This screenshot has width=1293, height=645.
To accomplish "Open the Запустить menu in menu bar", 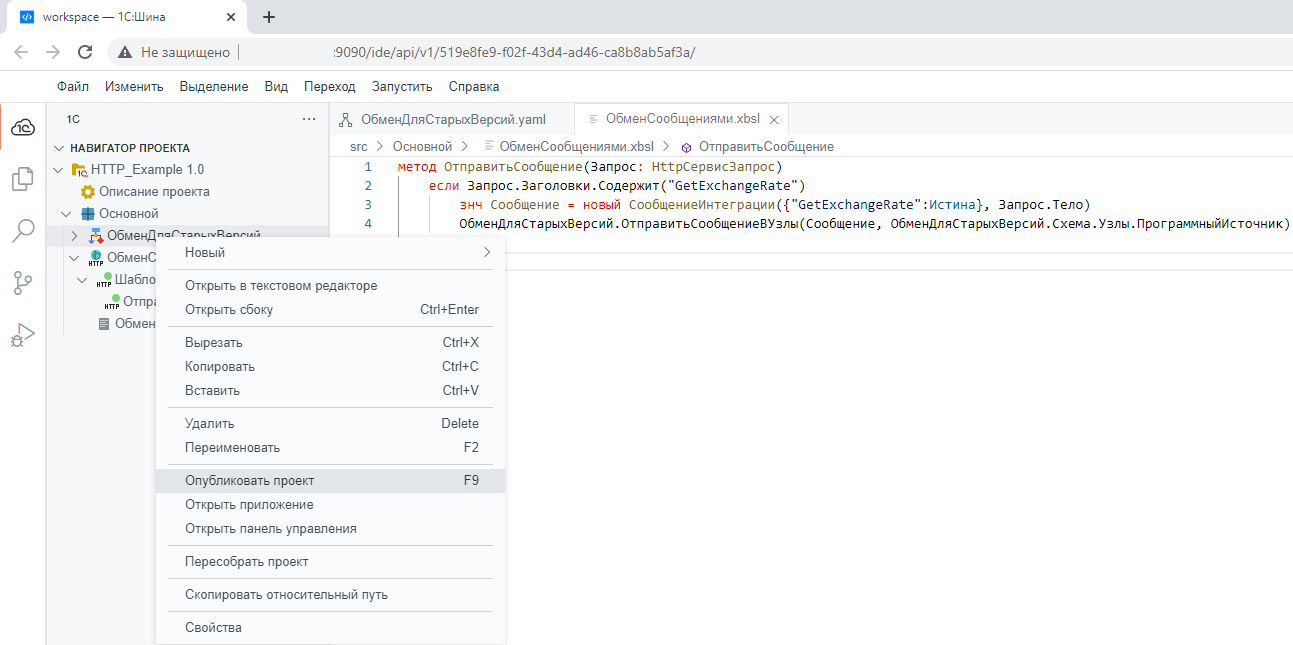I will (x=401, y=87).
